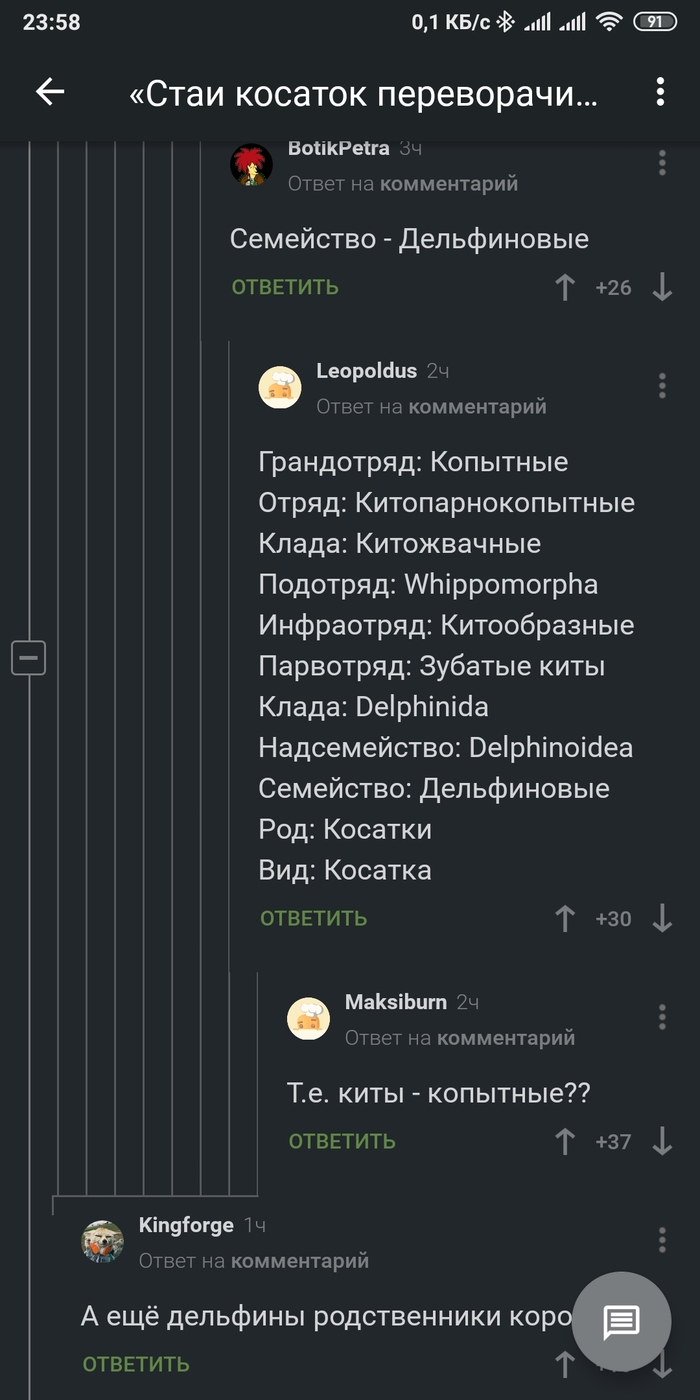Downvote Maksiburn's comment
700x1400 pixels.
pyautogui.click(x=661, y=1141)
